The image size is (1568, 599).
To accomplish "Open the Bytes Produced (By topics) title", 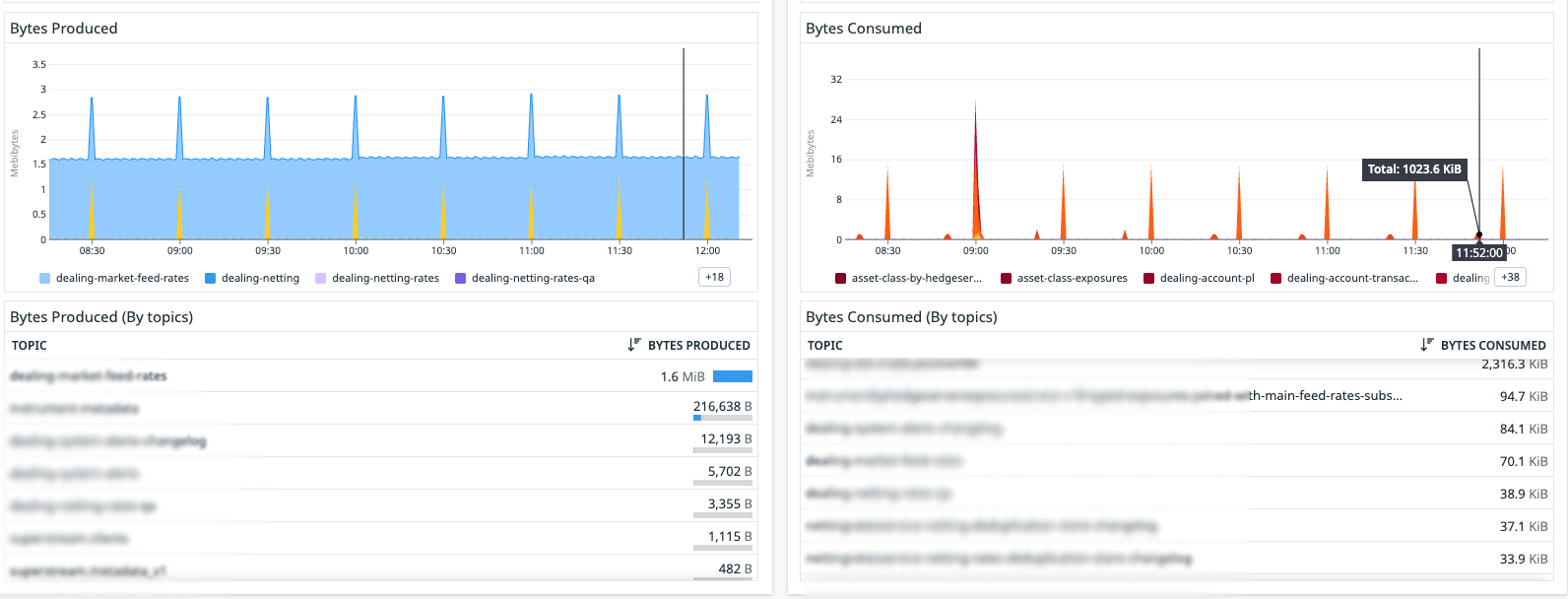I will pos(101,316).
